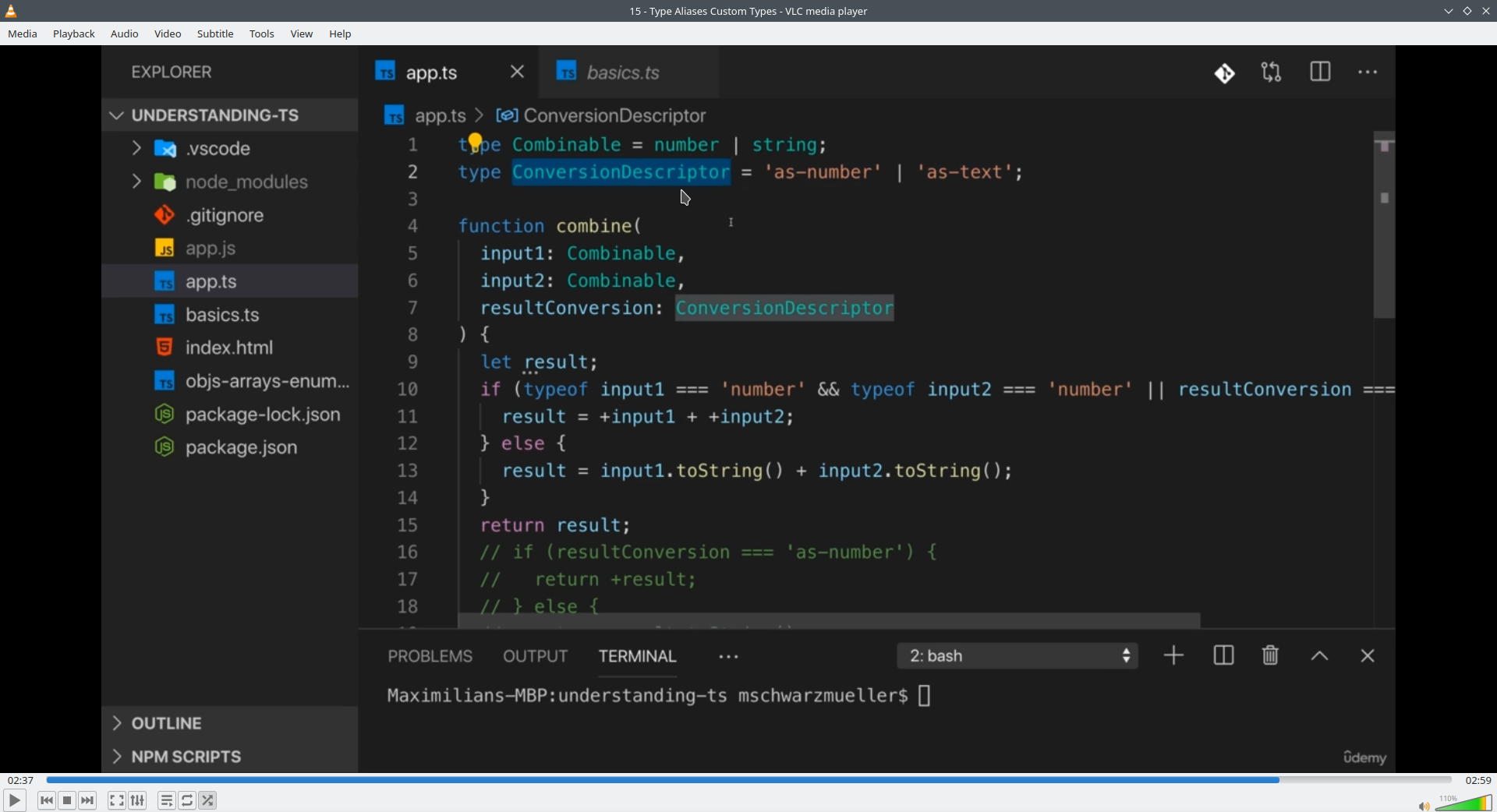Open editor More Actions ellipsis
The width and height of the screenshot is (1497, 812).
tap(1368, 72)
